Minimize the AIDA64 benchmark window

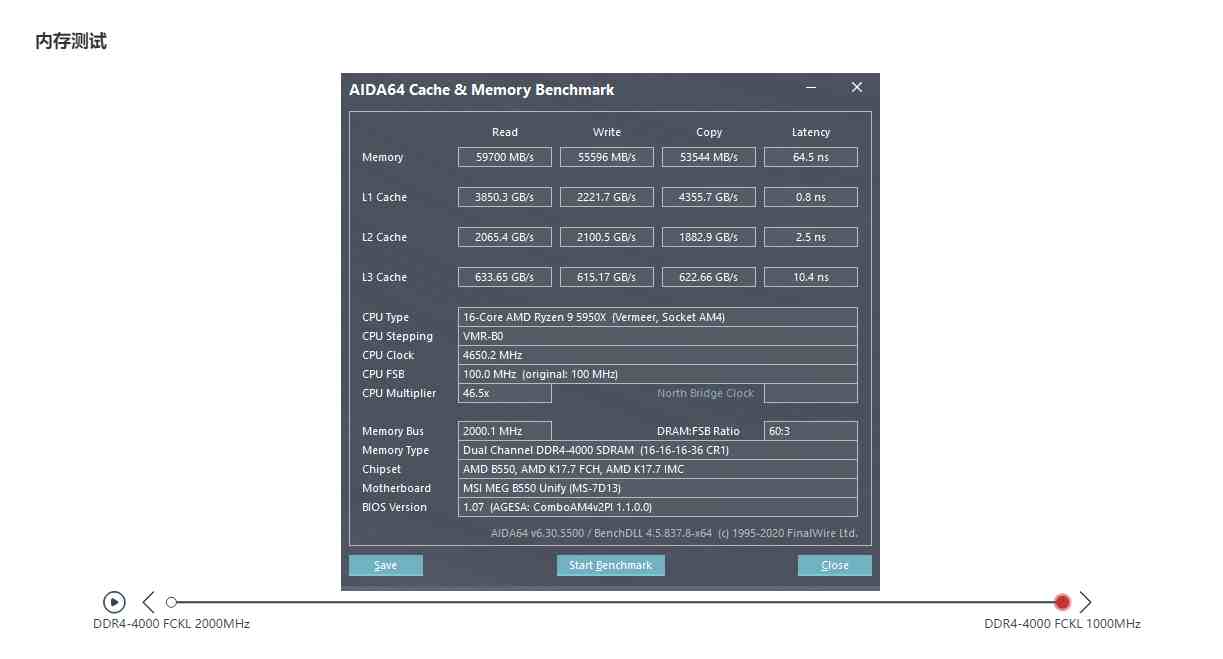tap(812, 88)
